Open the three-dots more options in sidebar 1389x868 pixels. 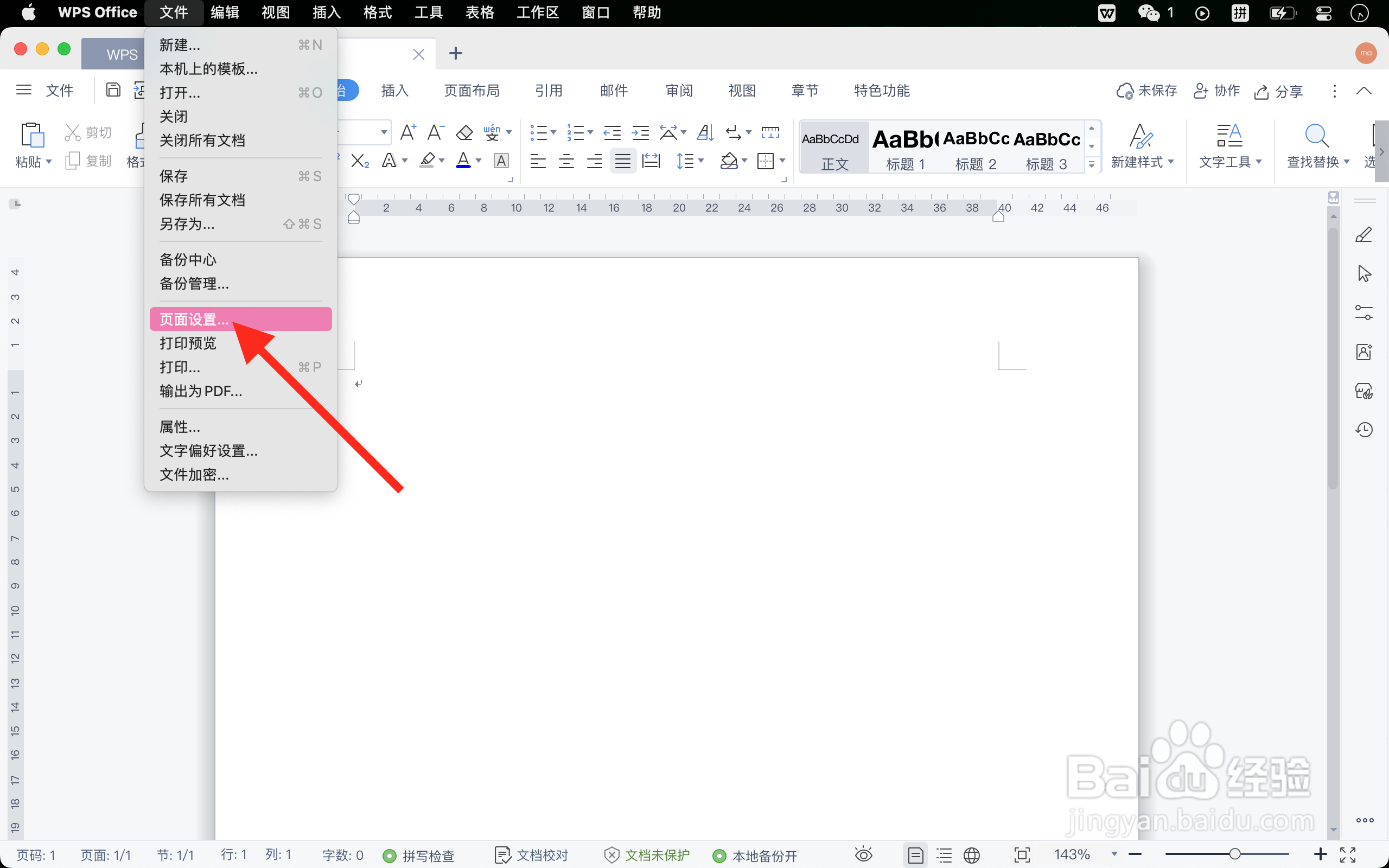point(1365,820)
